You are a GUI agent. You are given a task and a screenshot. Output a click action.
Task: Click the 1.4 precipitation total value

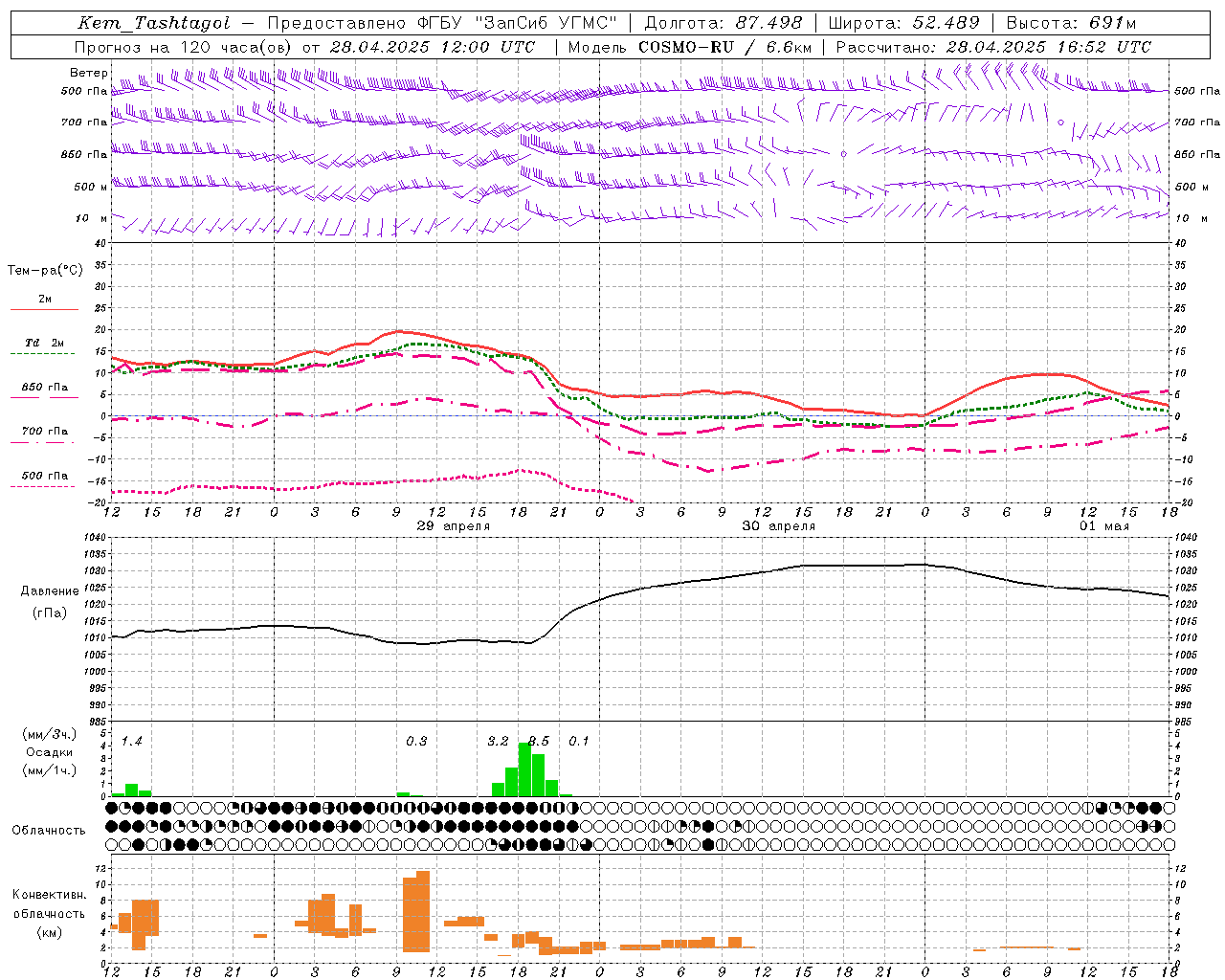(132, 741)
